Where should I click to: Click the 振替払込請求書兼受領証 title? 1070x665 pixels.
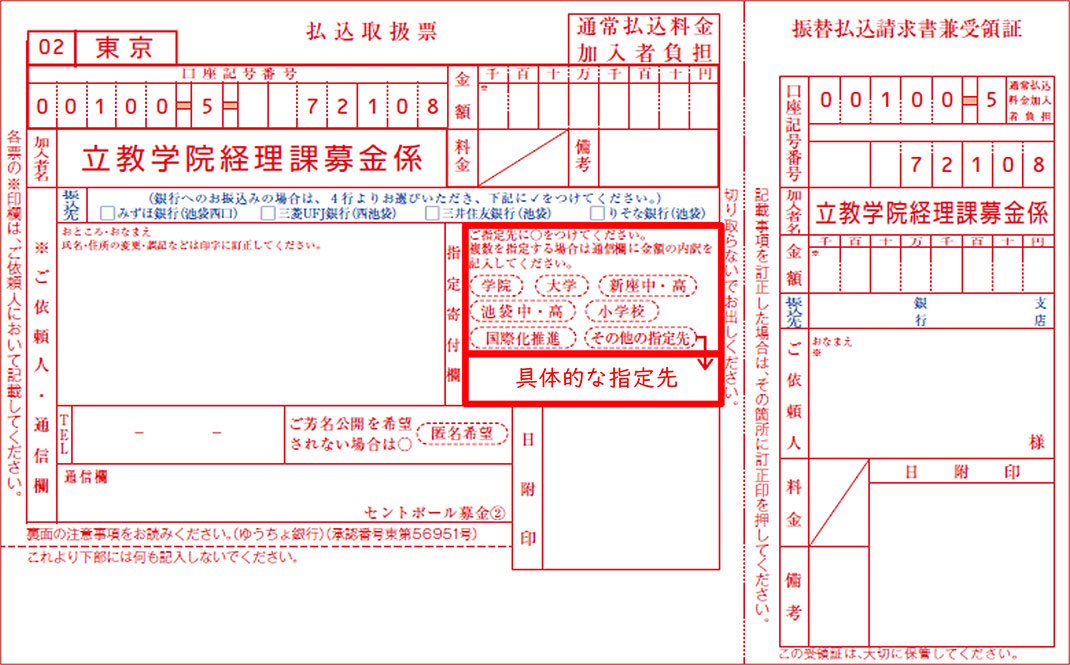click(907, 29)
